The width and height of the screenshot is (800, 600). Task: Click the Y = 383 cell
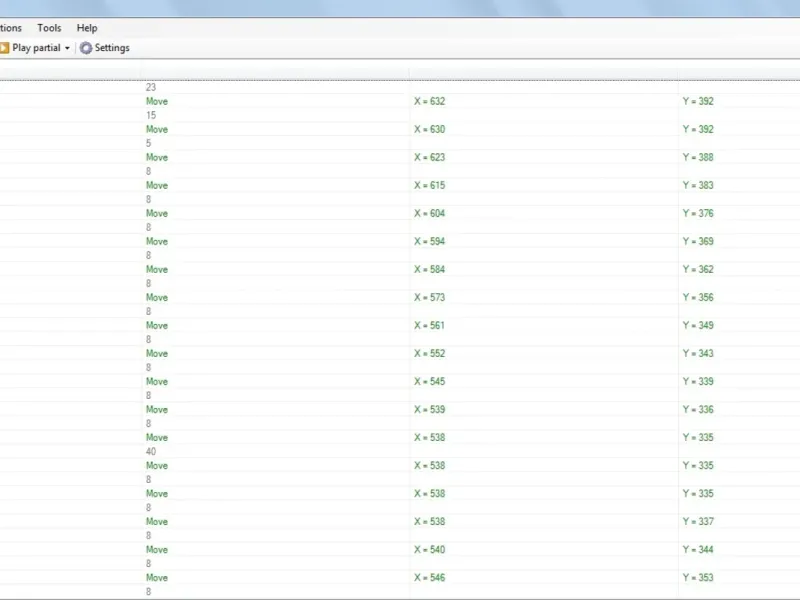coord(698,185)
